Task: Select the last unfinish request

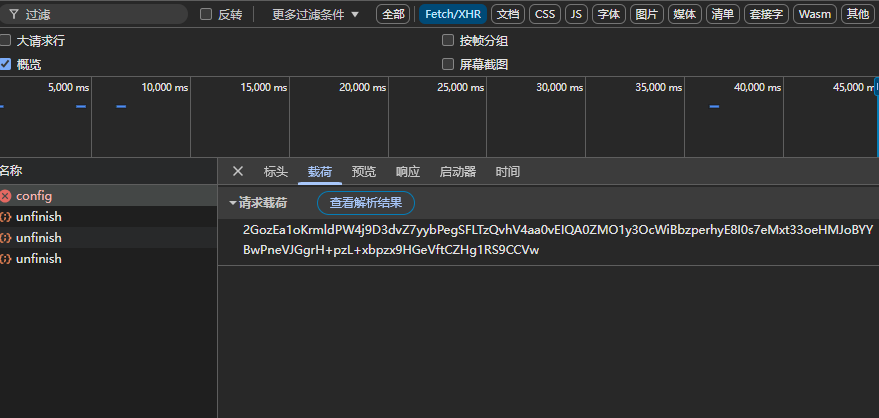Action: pos(108,259)
